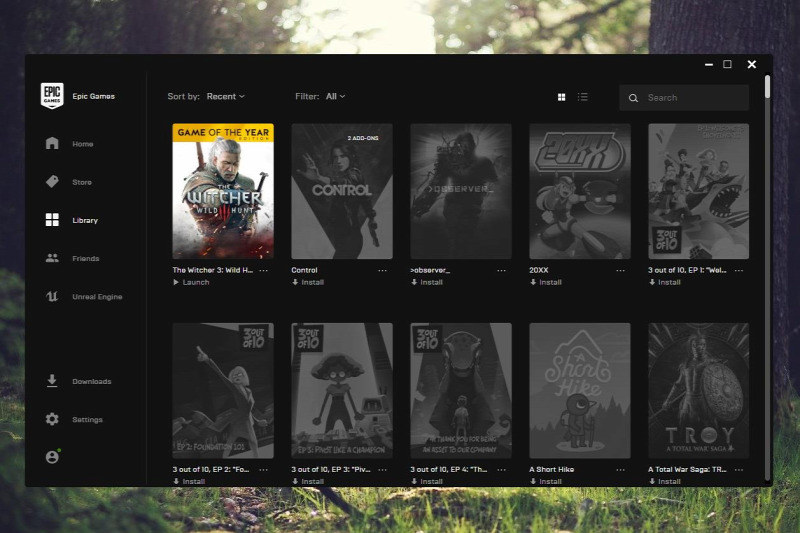Image resolution: width=800 pixels, height=533 pixels.
Task: Open more options for Control
Action: [x=383, y=270]
